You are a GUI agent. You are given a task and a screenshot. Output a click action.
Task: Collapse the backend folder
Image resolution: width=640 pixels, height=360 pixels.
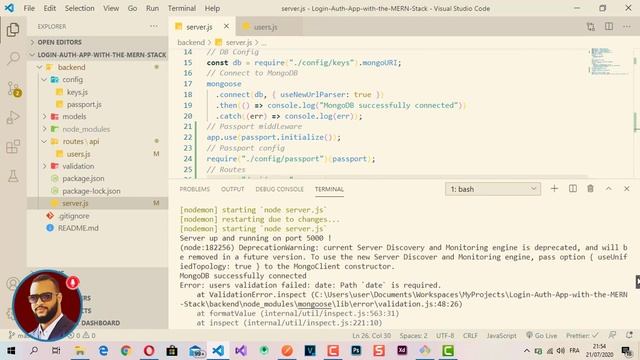98,67
